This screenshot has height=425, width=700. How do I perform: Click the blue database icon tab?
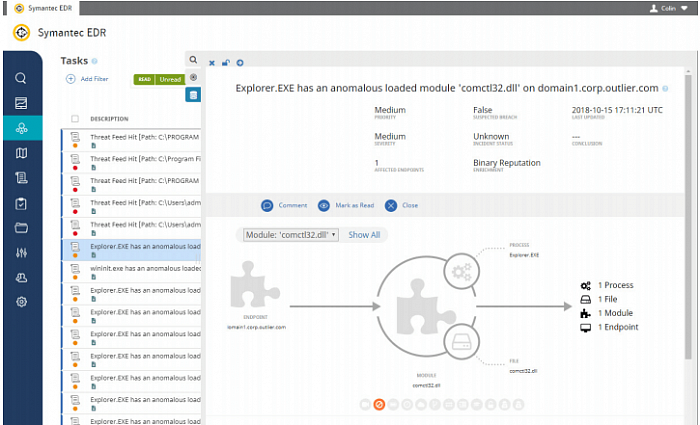193,95
